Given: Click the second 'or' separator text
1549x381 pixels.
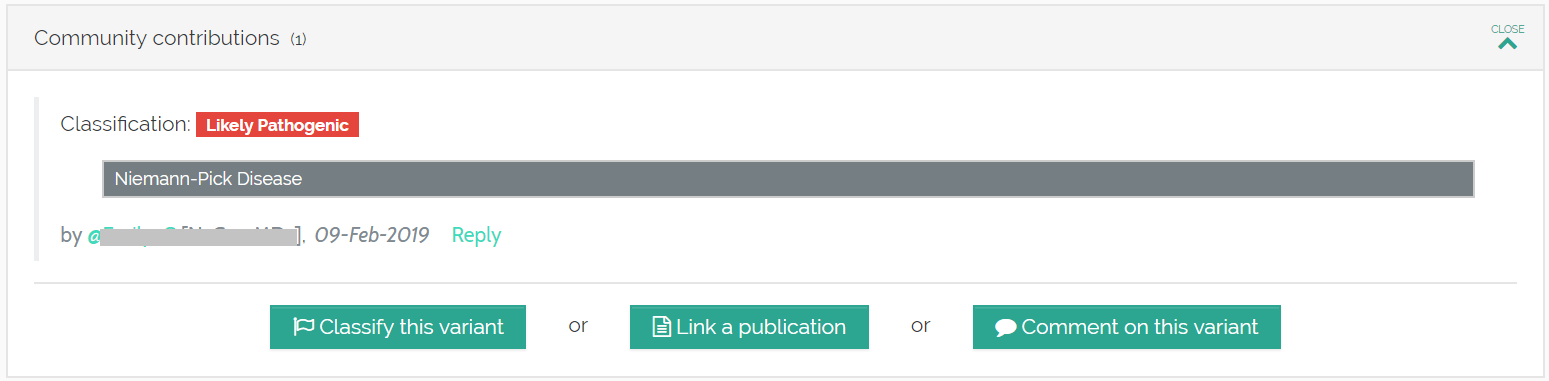Looking at the screenshot, I should click(921, 326).
